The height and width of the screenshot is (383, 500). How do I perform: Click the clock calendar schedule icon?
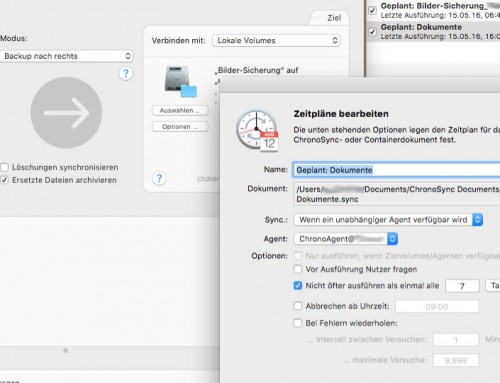tap(257, 131)
